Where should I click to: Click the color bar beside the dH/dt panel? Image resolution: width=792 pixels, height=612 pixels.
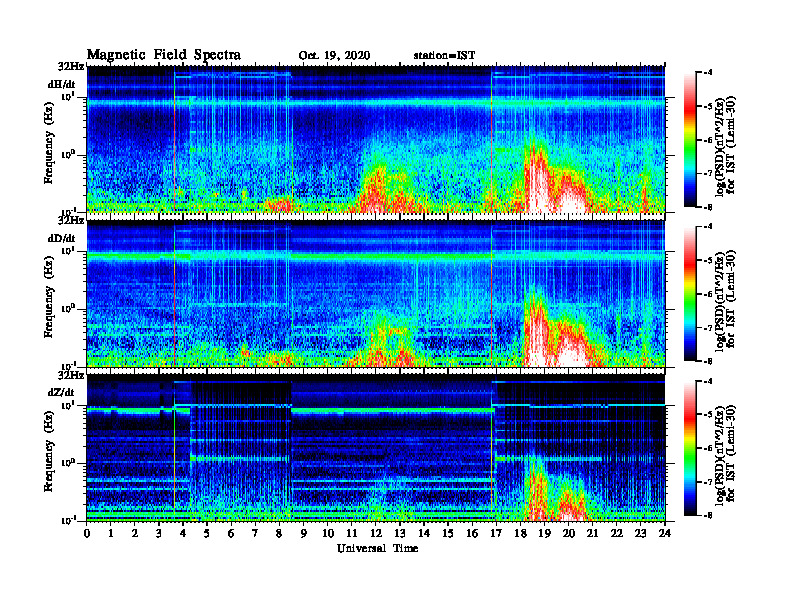[690, 140]
